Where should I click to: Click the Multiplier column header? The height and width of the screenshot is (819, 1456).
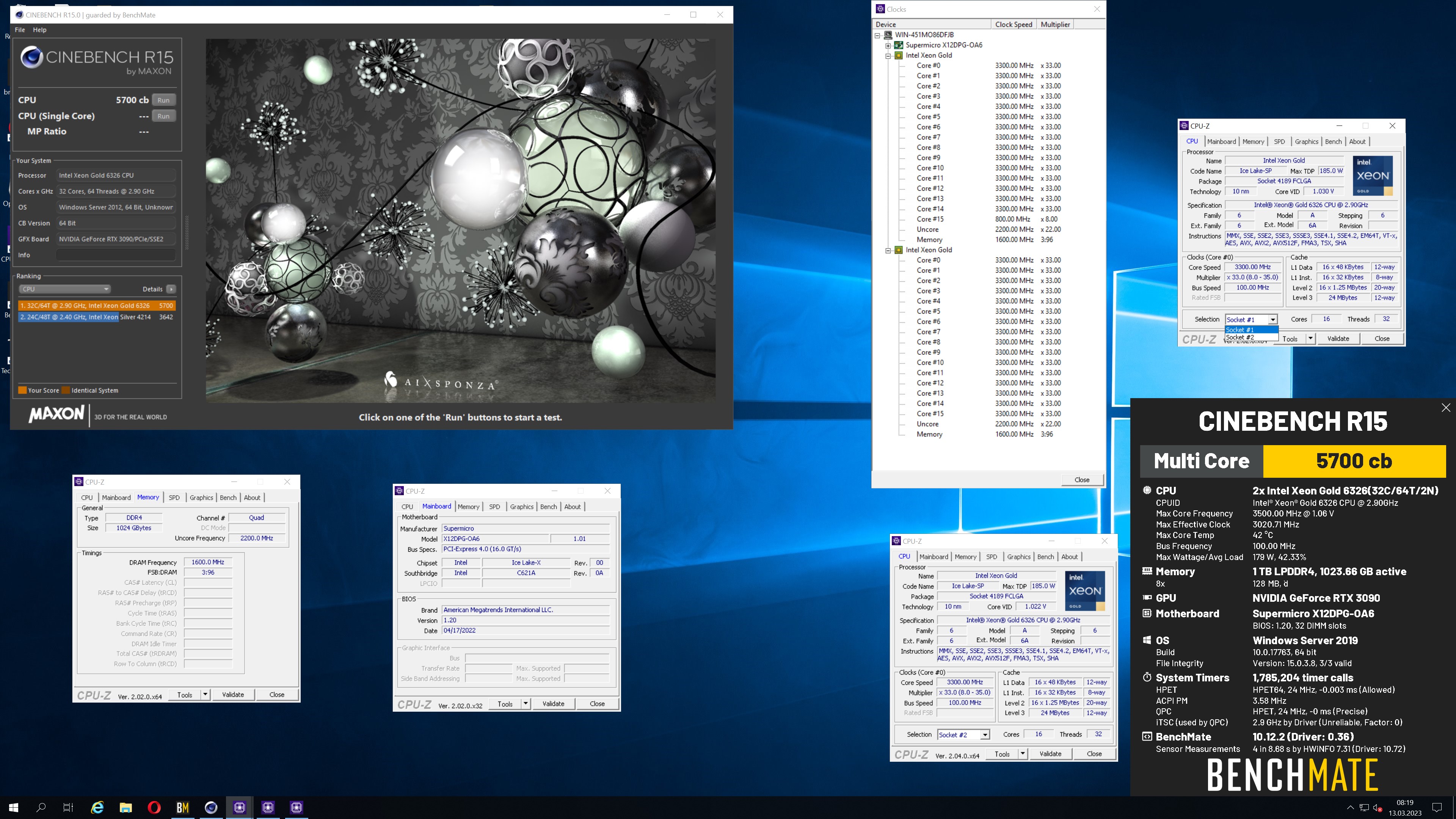click(x=1055, y=24)
